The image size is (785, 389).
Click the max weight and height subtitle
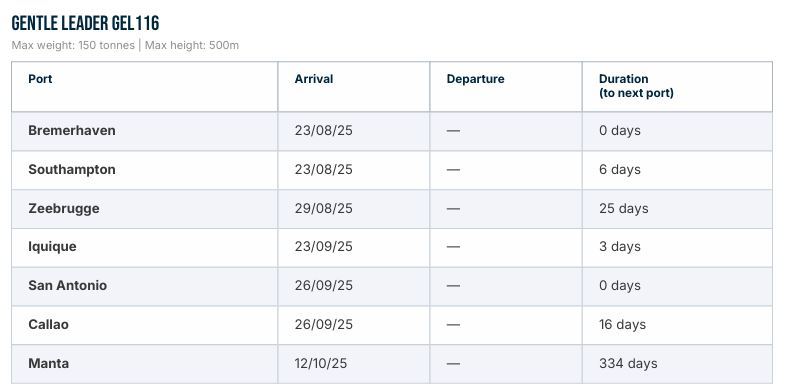[125, 46]
